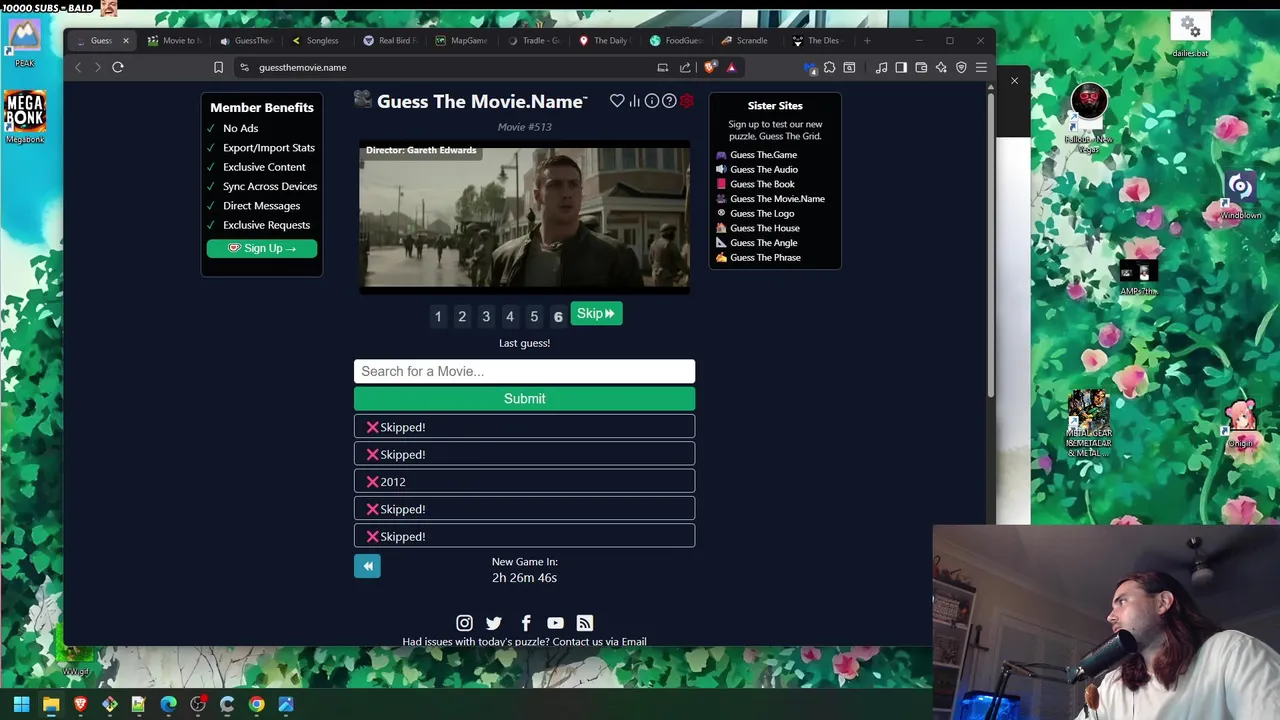
Task: Click the green Submit button
Action: tap(524, 399)
